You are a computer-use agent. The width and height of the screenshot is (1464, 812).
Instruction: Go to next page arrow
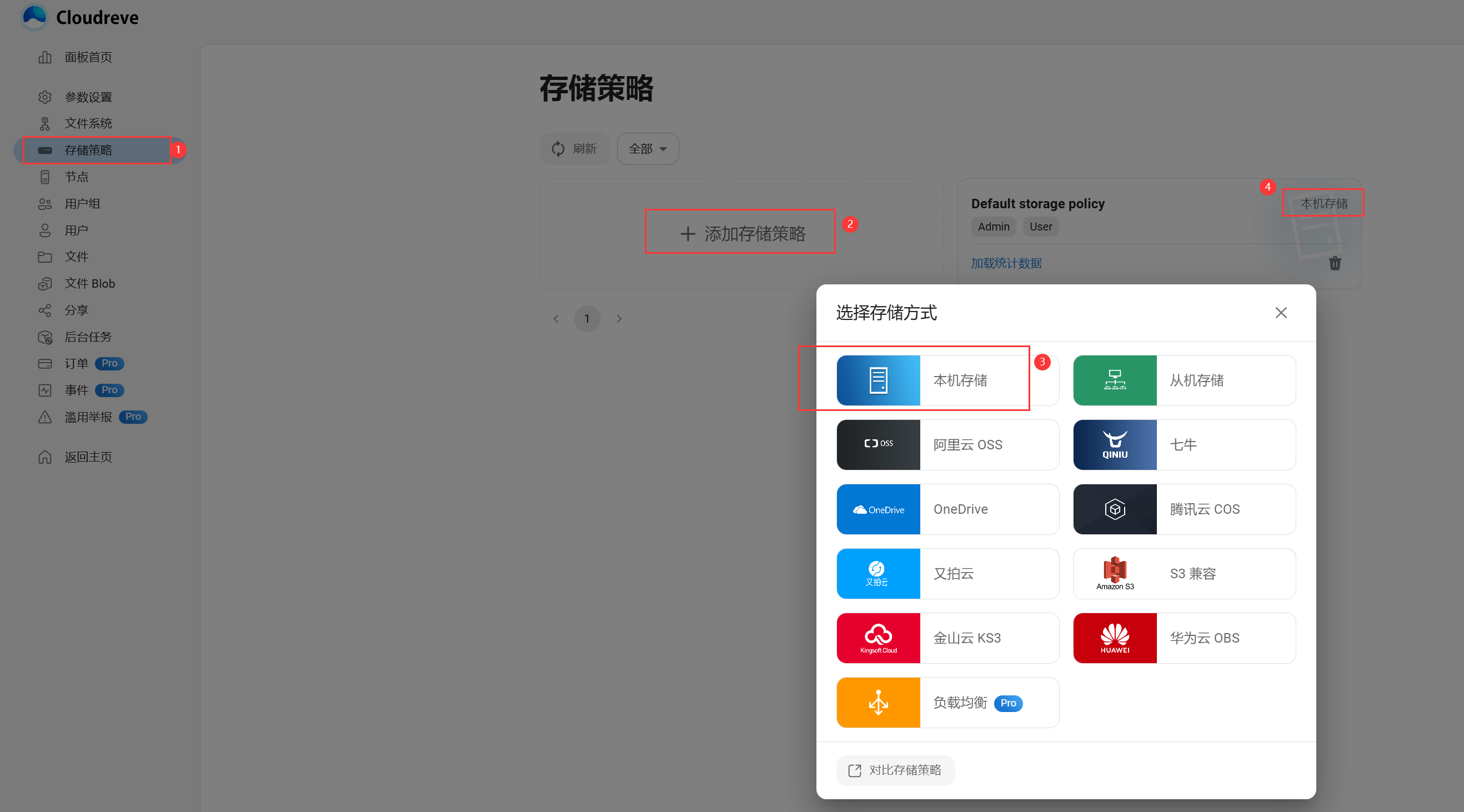[619, 319]
